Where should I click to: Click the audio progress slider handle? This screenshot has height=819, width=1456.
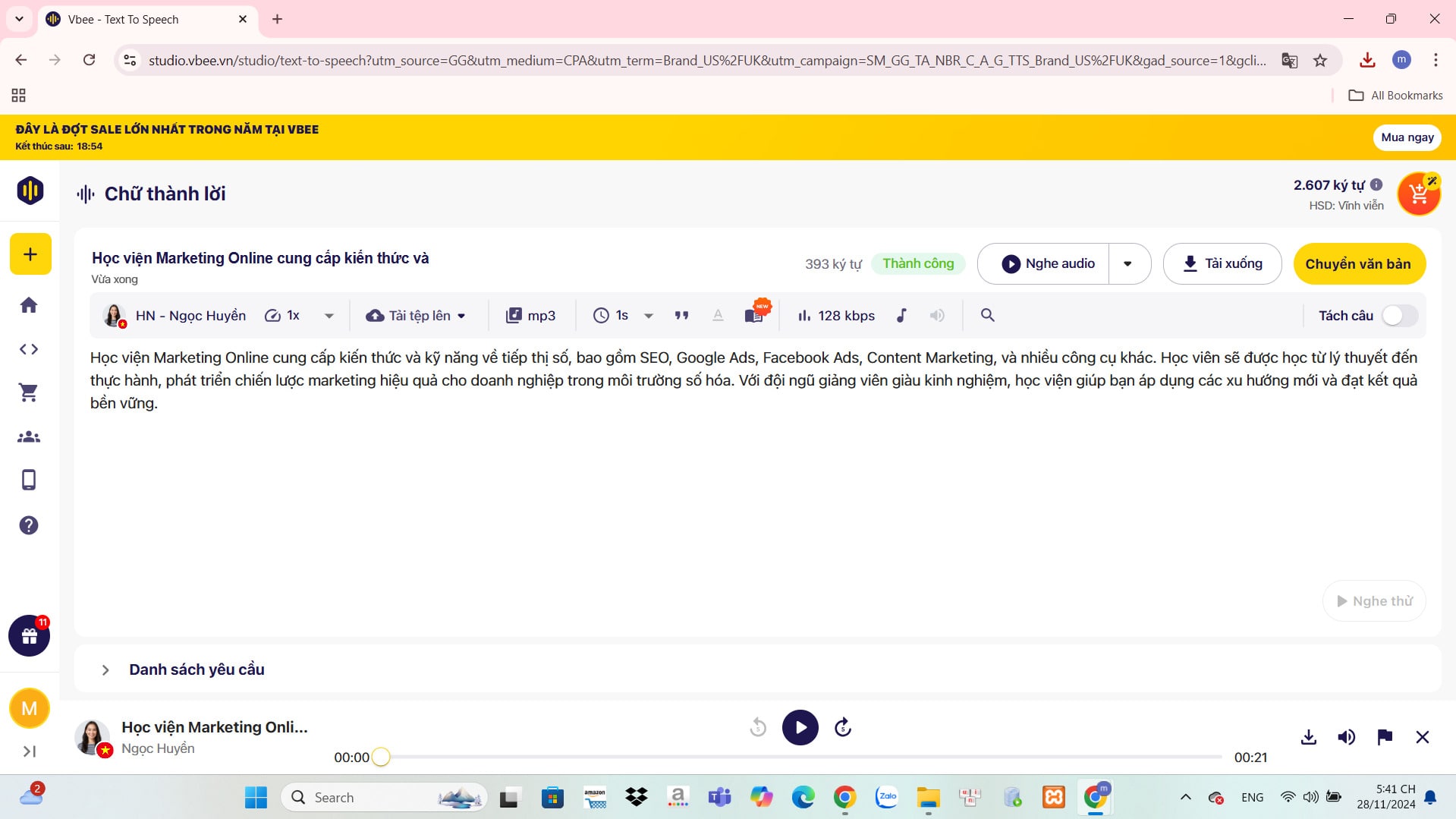pos(381,757)
